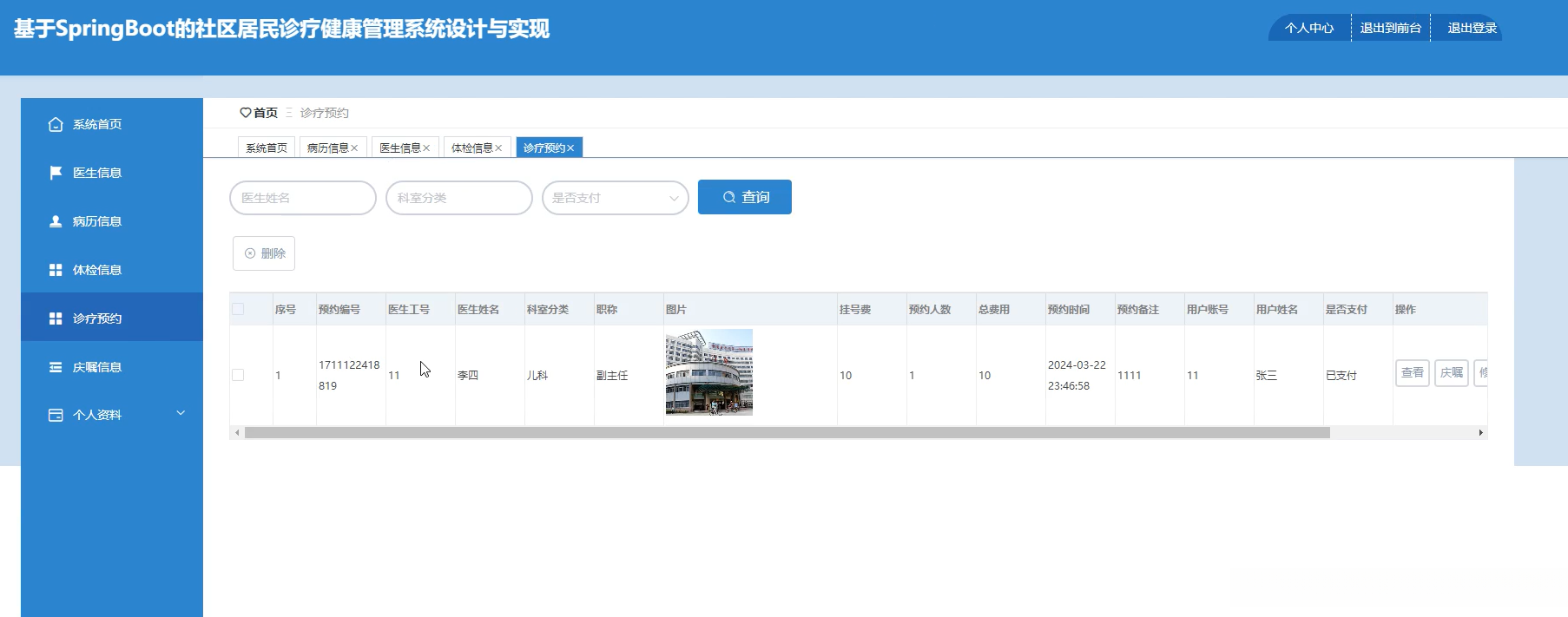Click the circle-x icon on 删除 button
This screenshot has height=617, width=1568.
coord(250,253)
